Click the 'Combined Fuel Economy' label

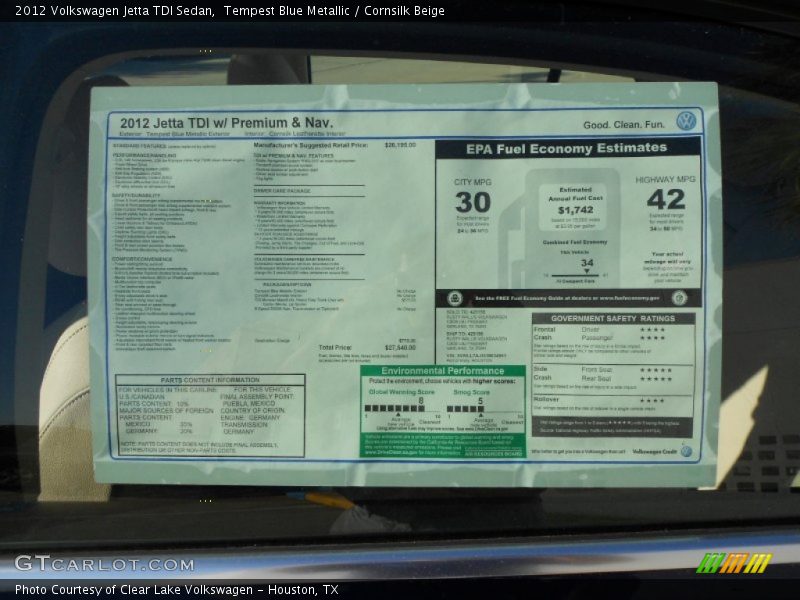[x=575, y=242]
